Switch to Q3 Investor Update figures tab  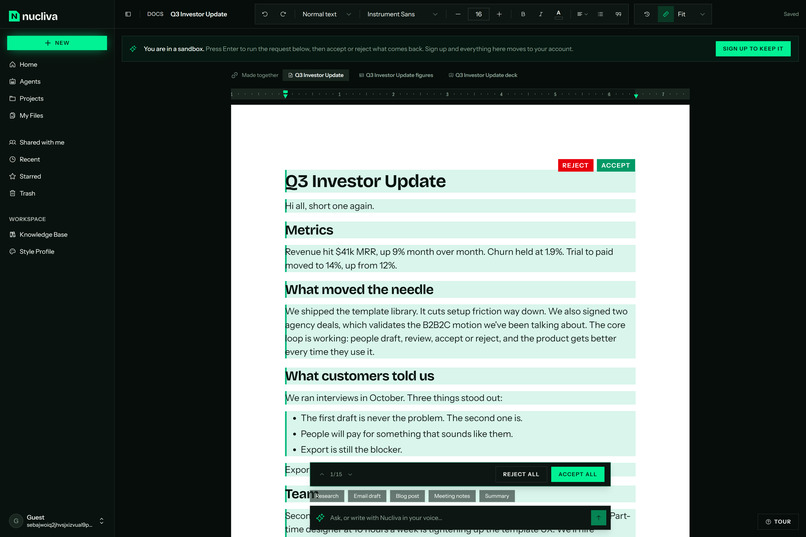(x=396, y=75)
